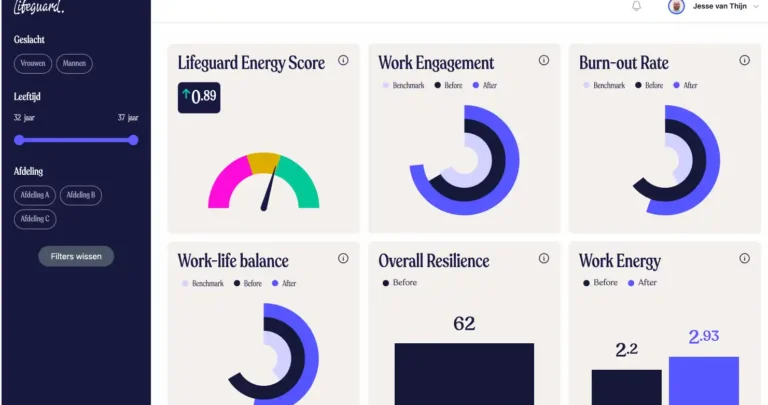
Task: Click Jesse van Thijn's profile avatar
Action: coord(676,6)
